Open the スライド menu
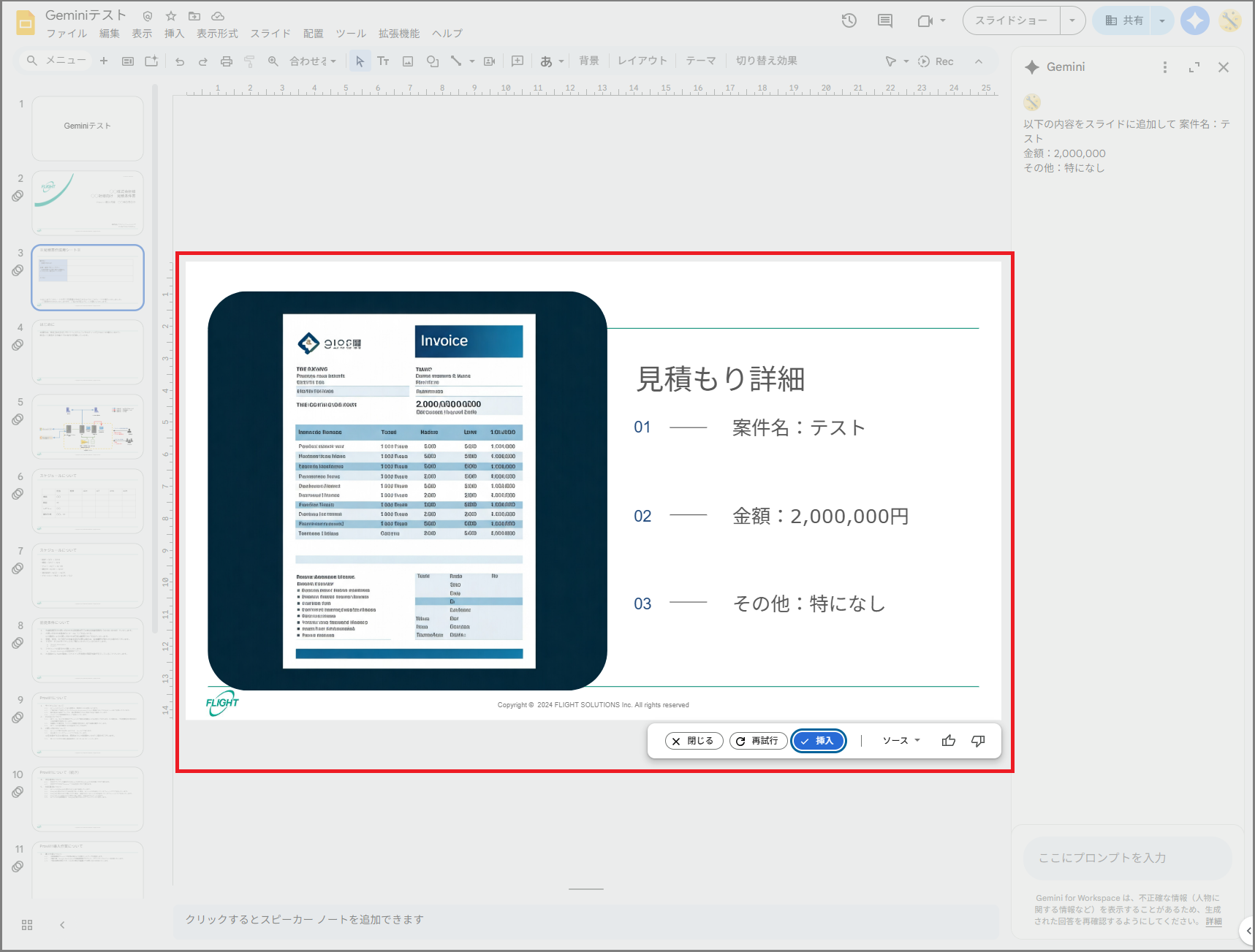This screenshot has height=952, width=1255. tap(270, 34)
